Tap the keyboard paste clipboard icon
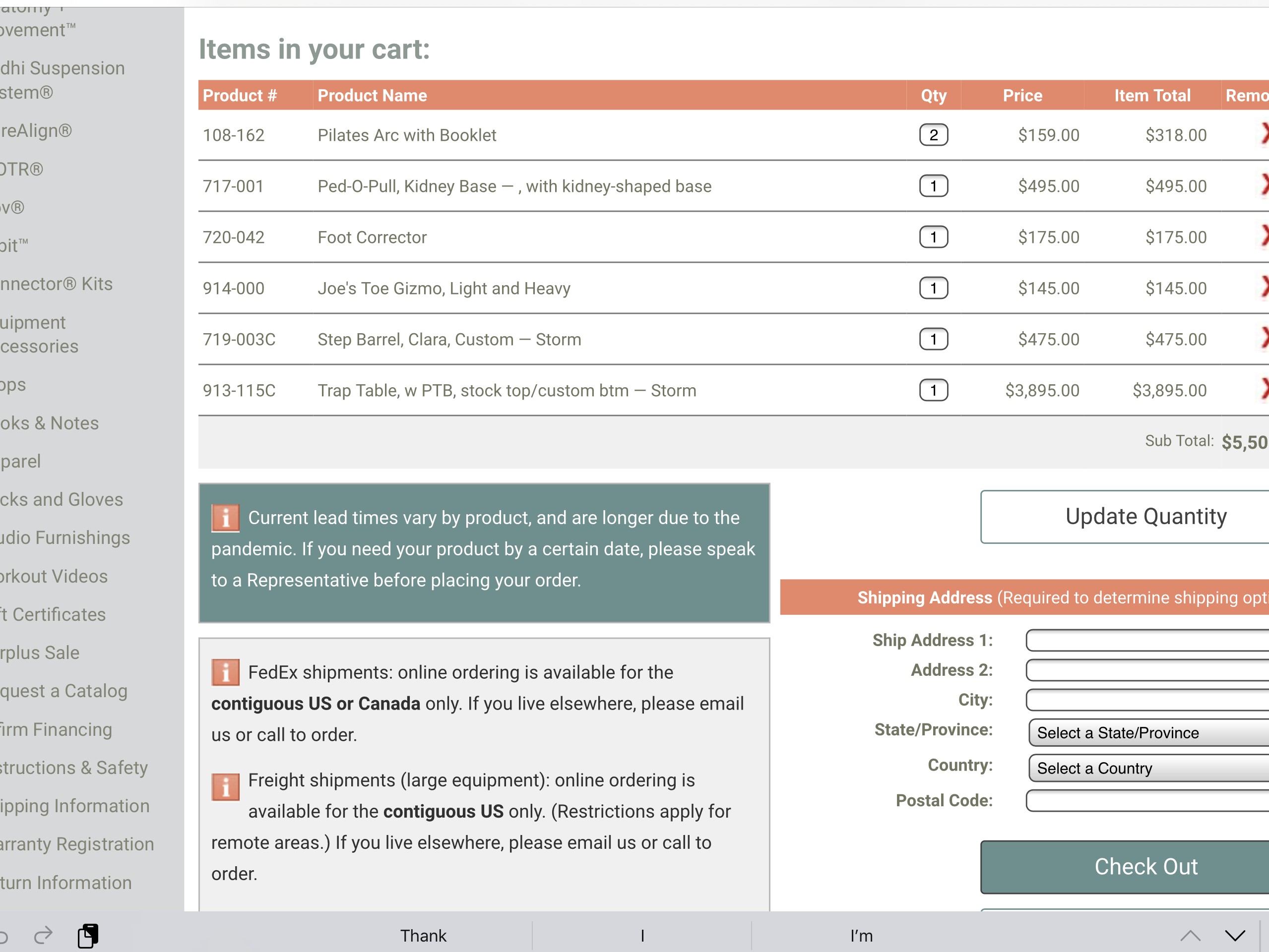Screen dimensions: 1269x952 [x=88, y=935]
